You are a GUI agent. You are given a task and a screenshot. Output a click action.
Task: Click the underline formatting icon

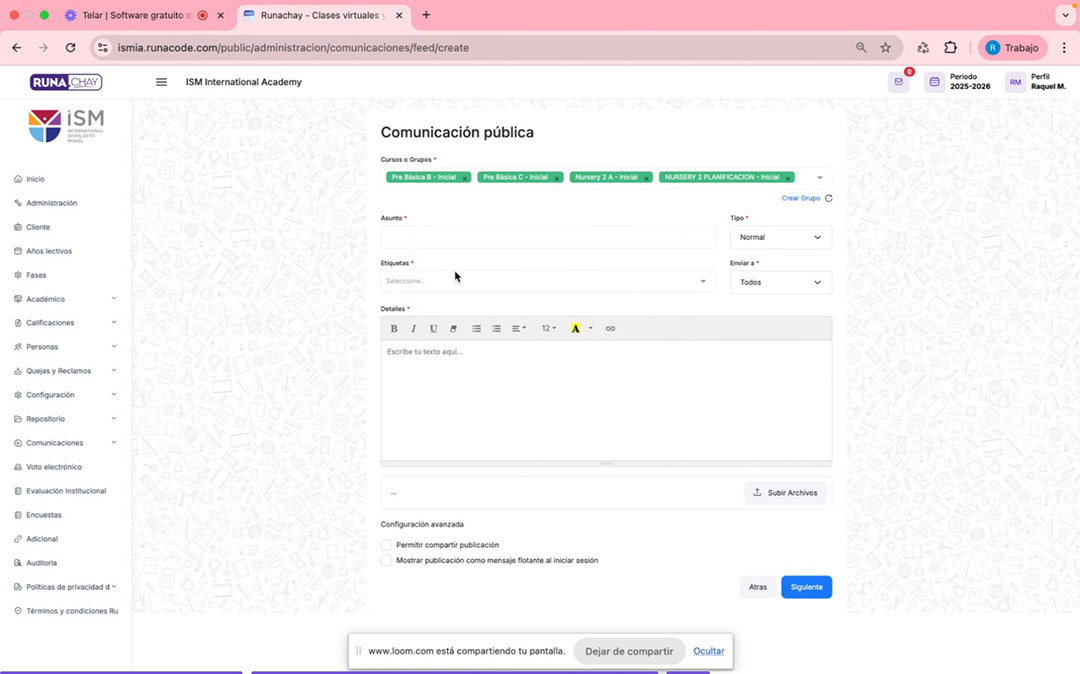click(433, 329)
